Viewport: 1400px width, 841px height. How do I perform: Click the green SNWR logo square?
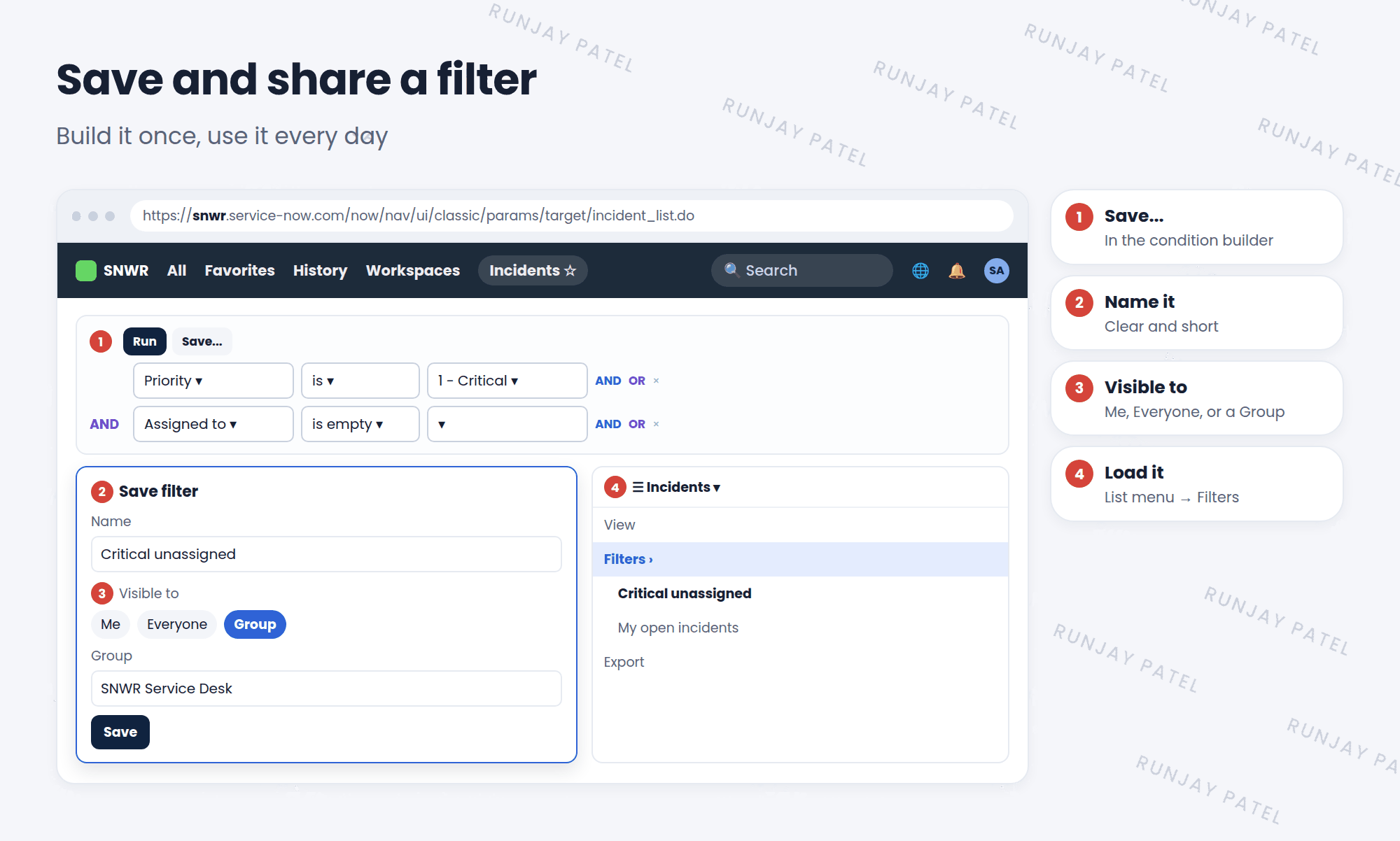(85, 271)
